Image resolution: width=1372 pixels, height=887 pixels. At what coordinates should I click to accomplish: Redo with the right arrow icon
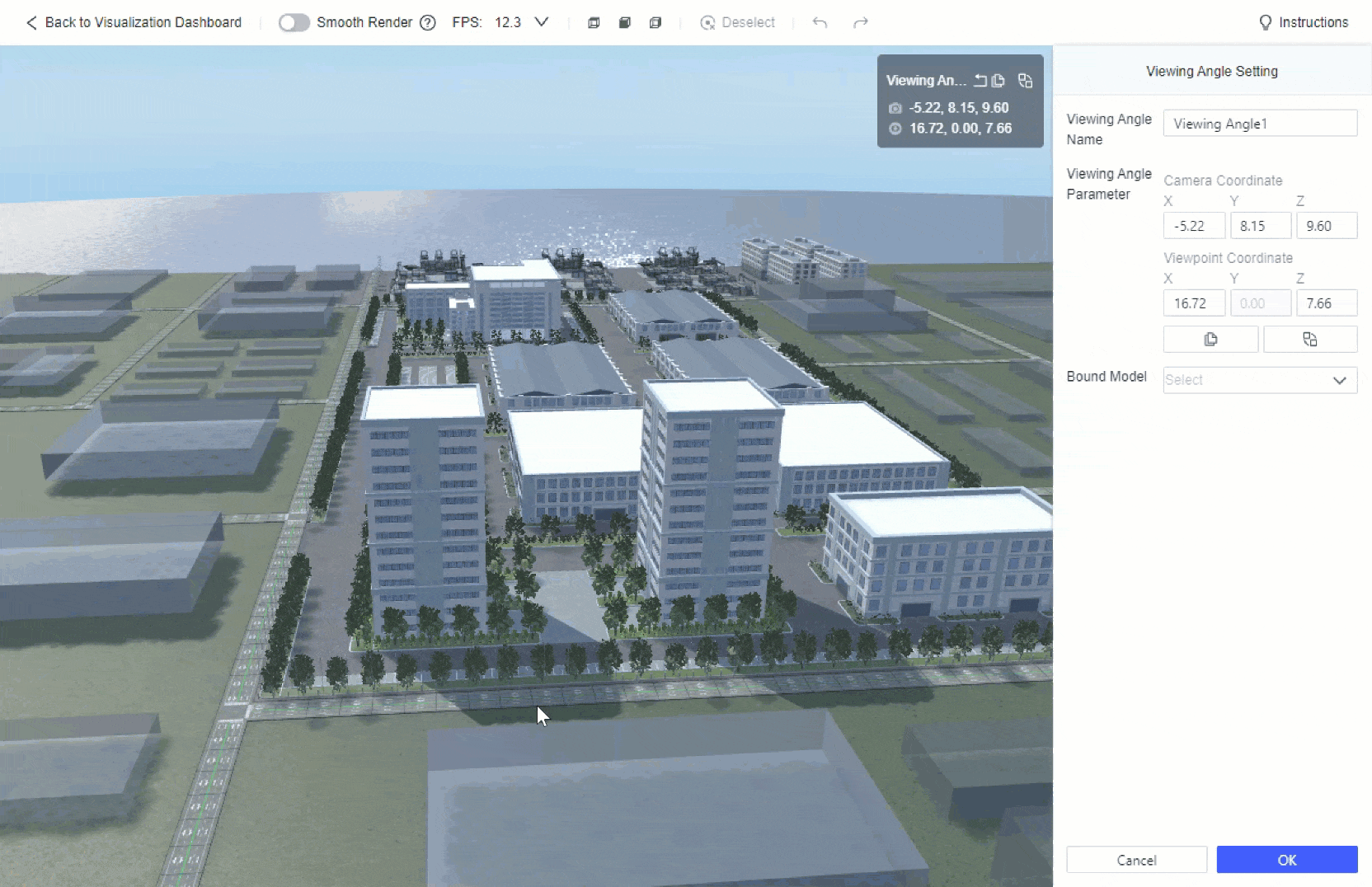coord(861,23)
